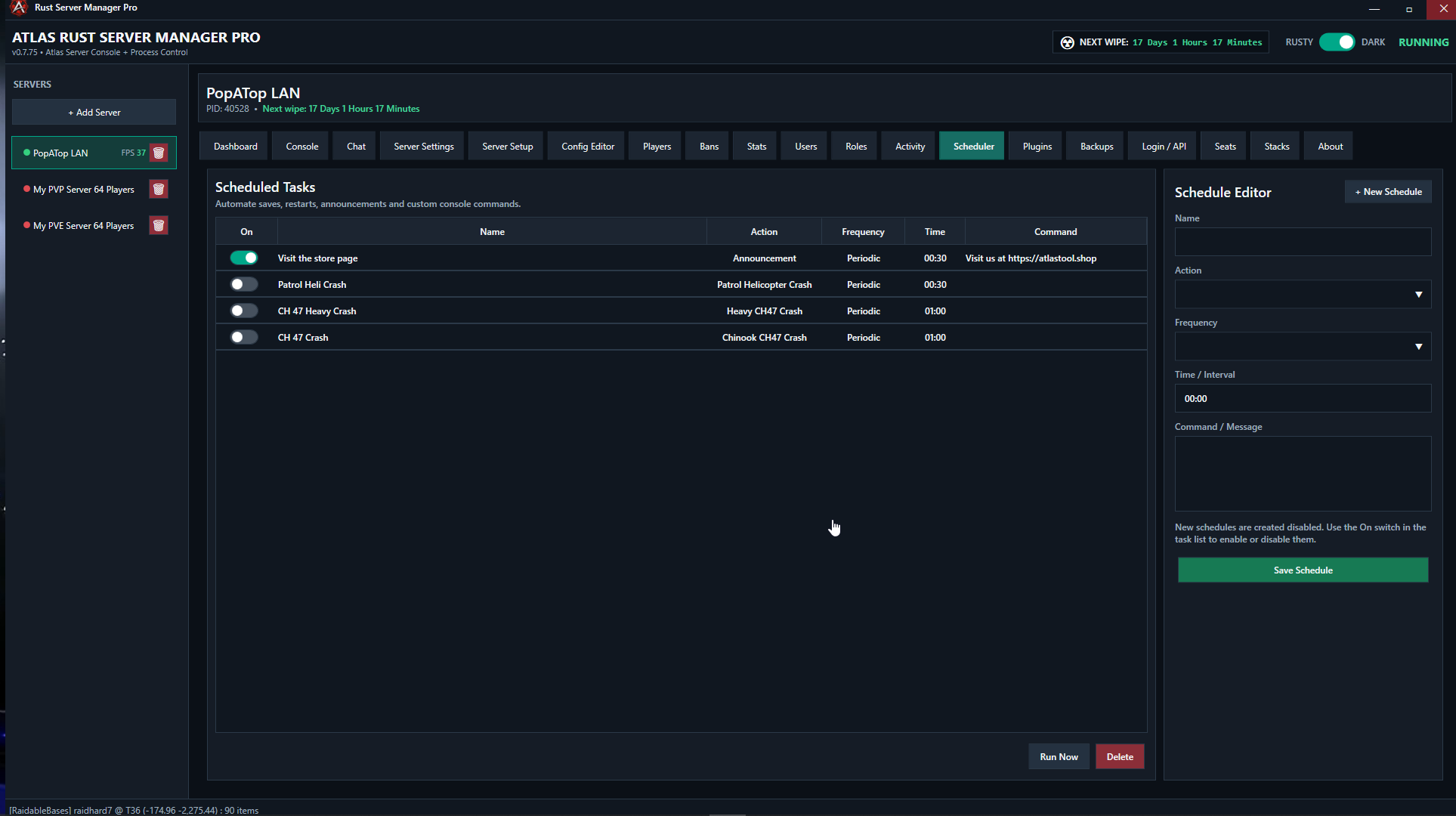Viewport: 1456px width, 816px height.
Task: Click trash icon beside My PVE Server 64 Players
Action: (159, 225)
